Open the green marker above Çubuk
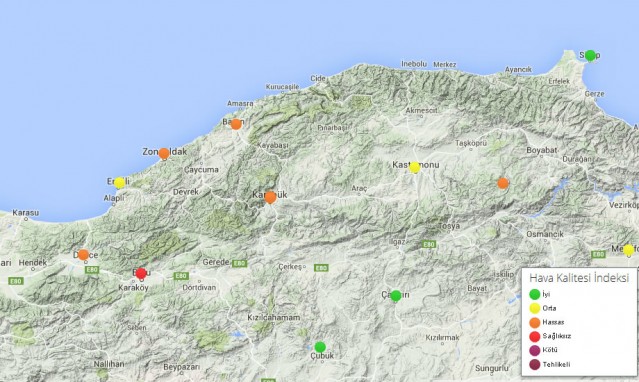The width and height of the screenshot is (639, 382). [x=320, y=347]
